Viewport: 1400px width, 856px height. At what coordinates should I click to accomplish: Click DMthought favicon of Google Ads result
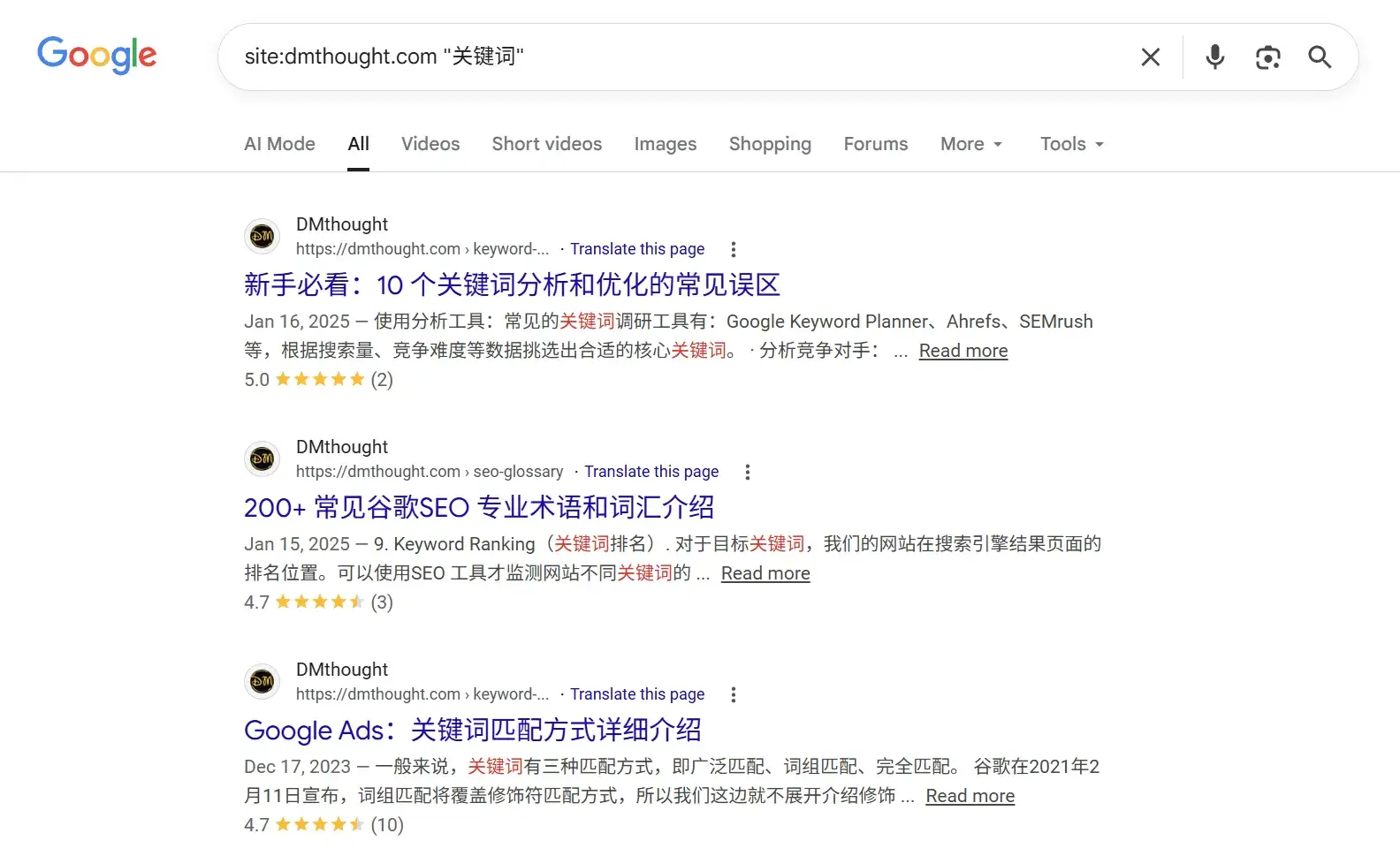point(262,682)
